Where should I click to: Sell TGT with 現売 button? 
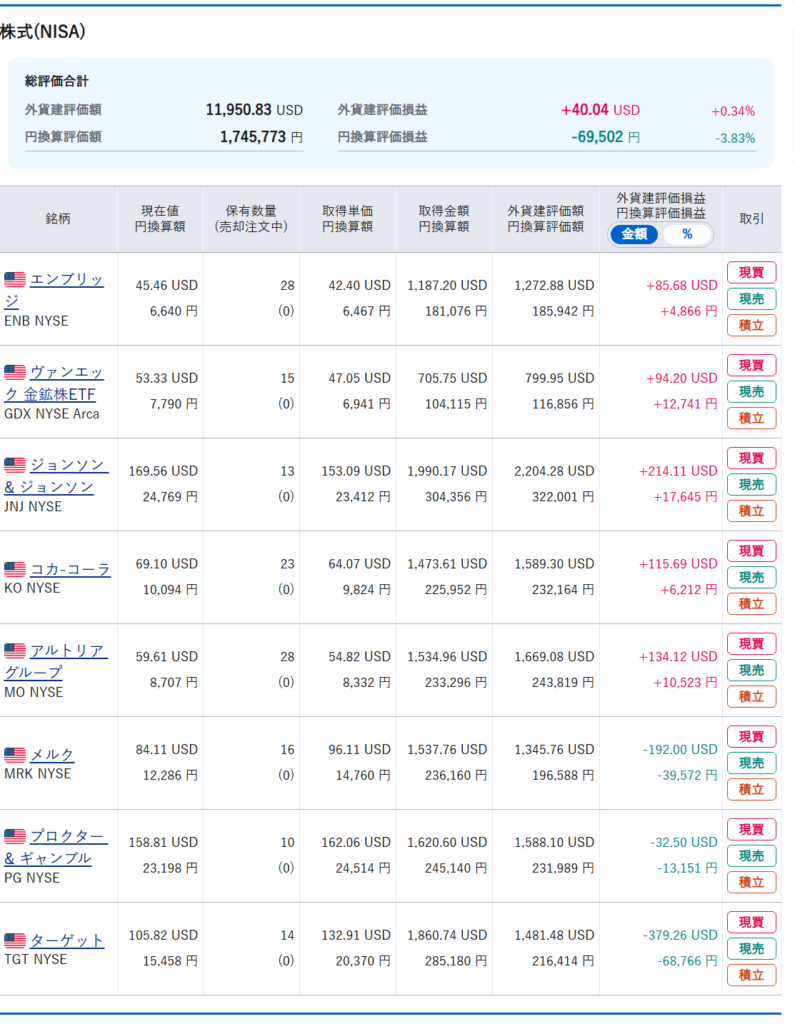tap(751, 948)
